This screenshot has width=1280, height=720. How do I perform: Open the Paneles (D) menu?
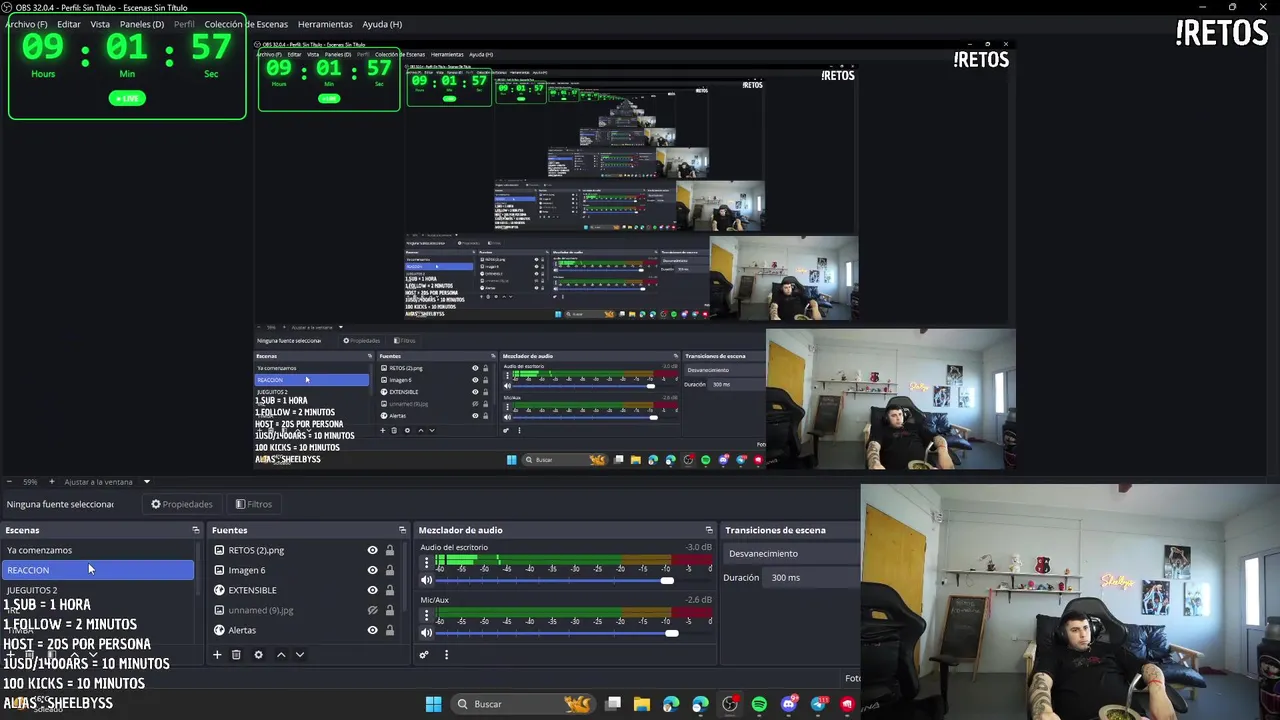(142, 24)
